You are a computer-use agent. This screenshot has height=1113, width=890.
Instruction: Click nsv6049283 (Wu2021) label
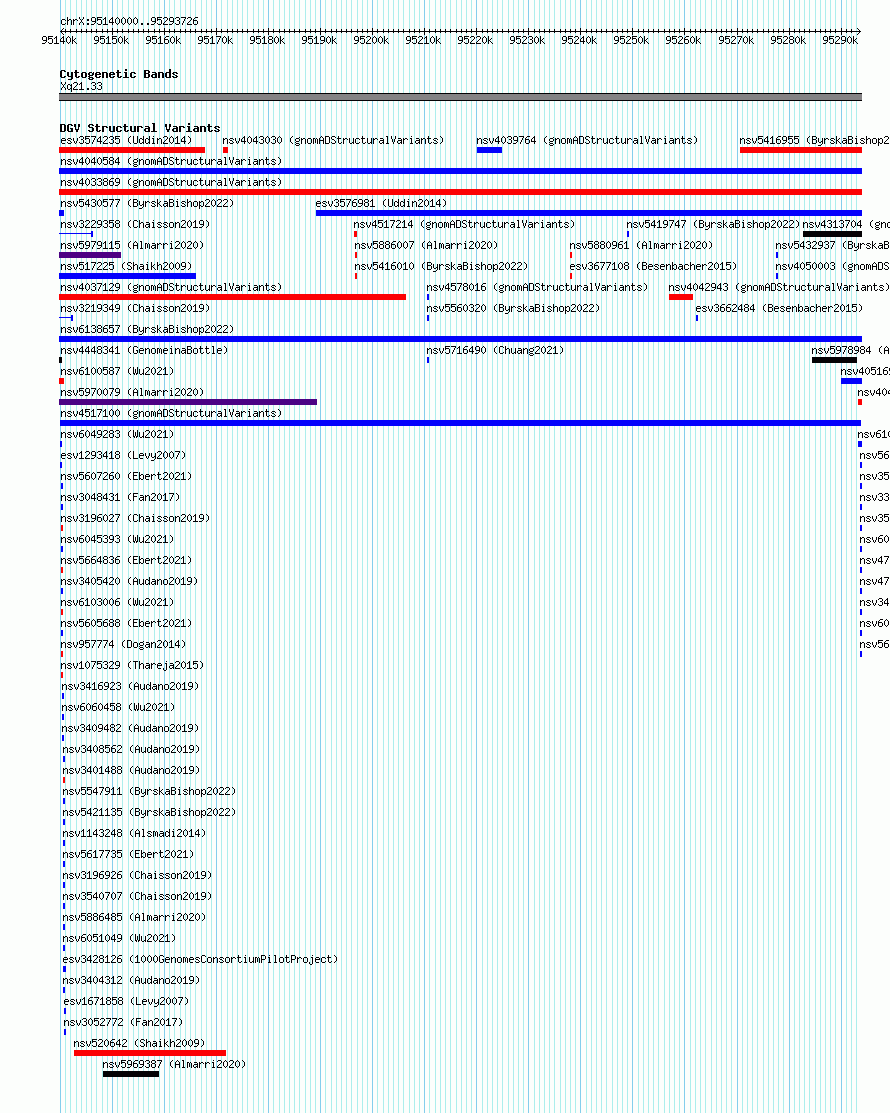pyautogui.click(x=117, y=434)
